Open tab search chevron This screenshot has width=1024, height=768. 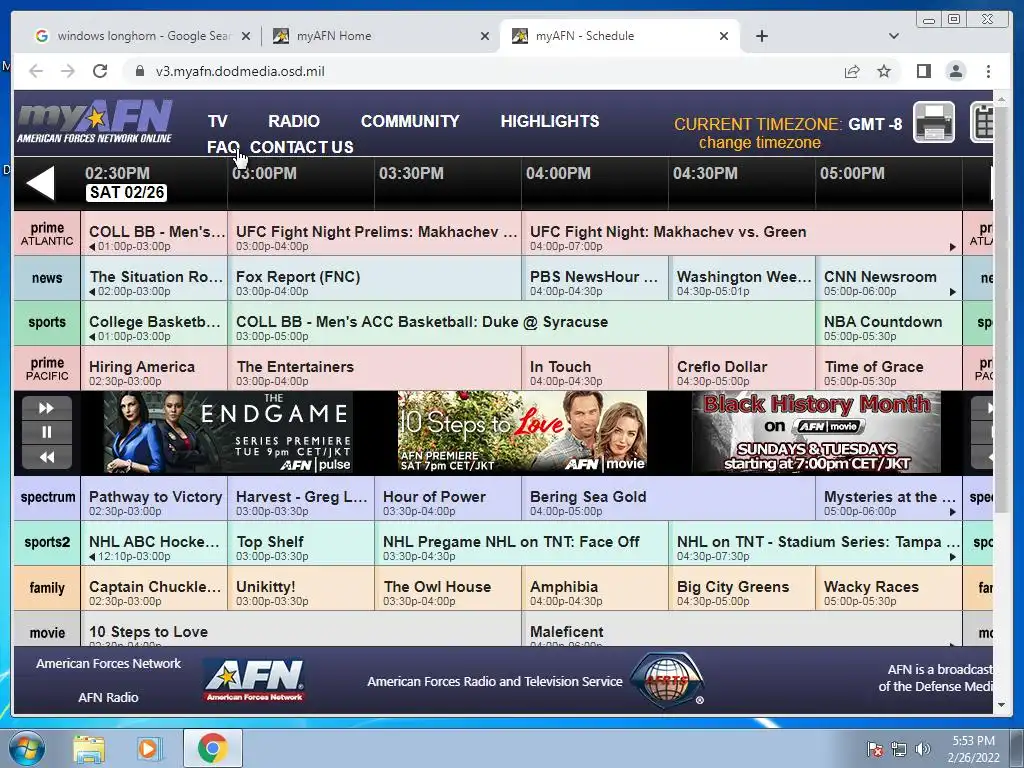click(x=894, y=36)
